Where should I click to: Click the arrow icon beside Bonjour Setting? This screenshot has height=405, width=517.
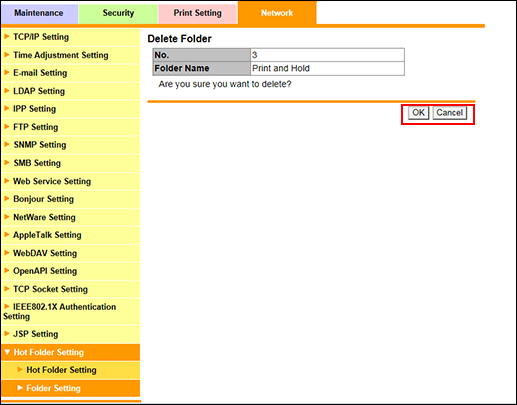7,199
